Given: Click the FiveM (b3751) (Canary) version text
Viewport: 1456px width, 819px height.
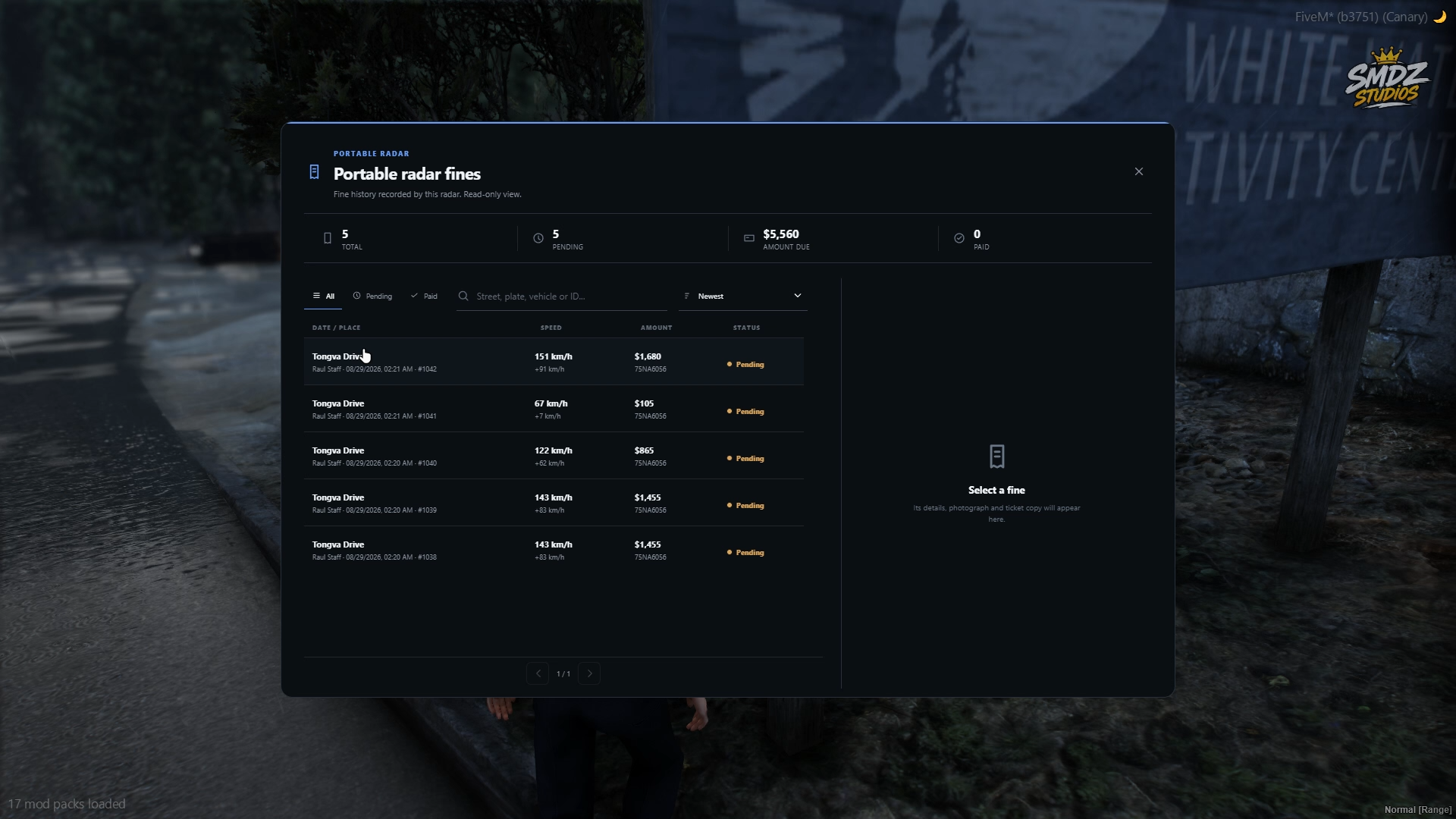Looking at the screenshot, I should tap(1361, 17).
